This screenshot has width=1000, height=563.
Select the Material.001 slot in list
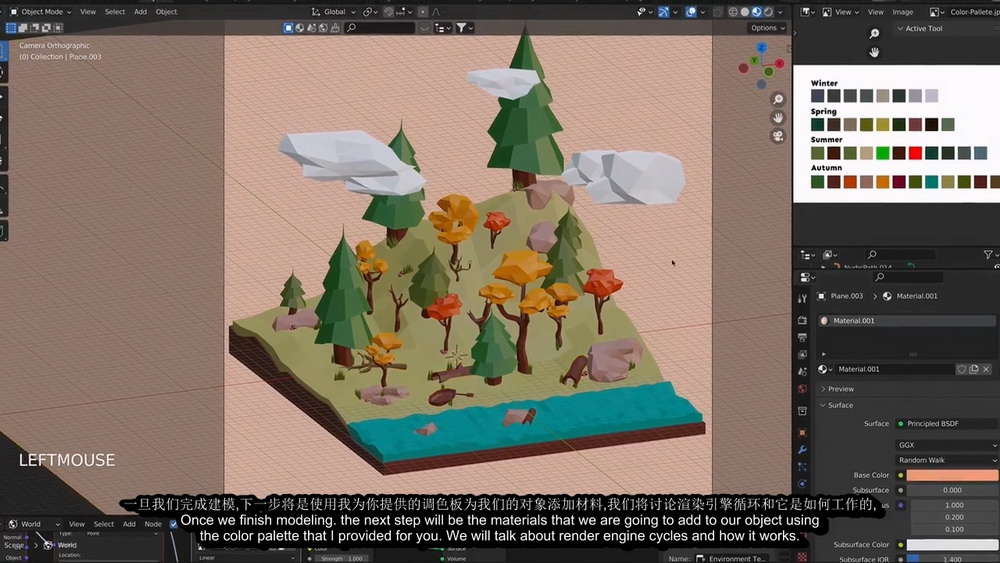pyautogui.click(x=907, y=321)
